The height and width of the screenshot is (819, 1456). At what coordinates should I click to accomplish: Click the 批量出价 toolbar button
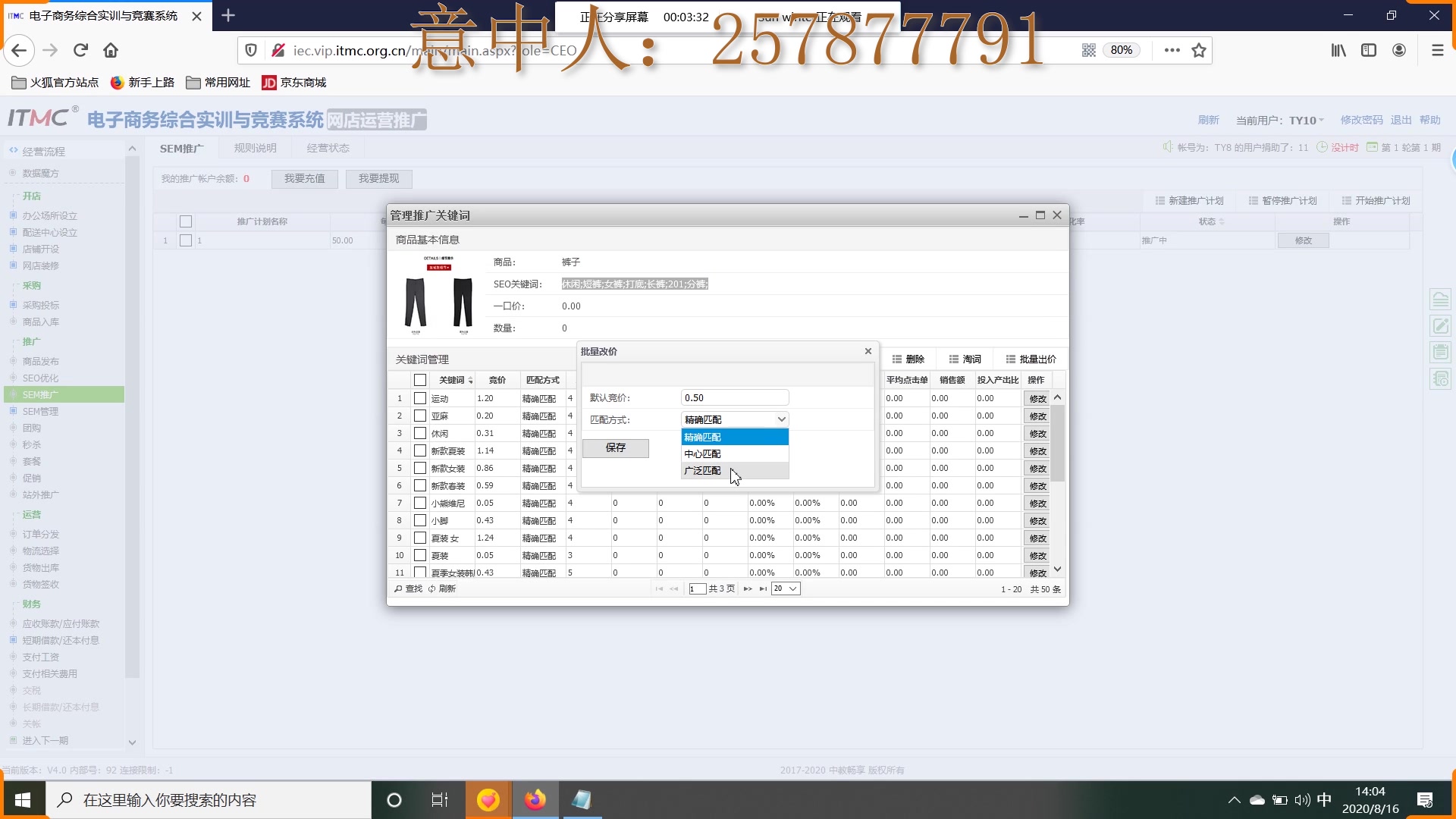(1031, 359)
